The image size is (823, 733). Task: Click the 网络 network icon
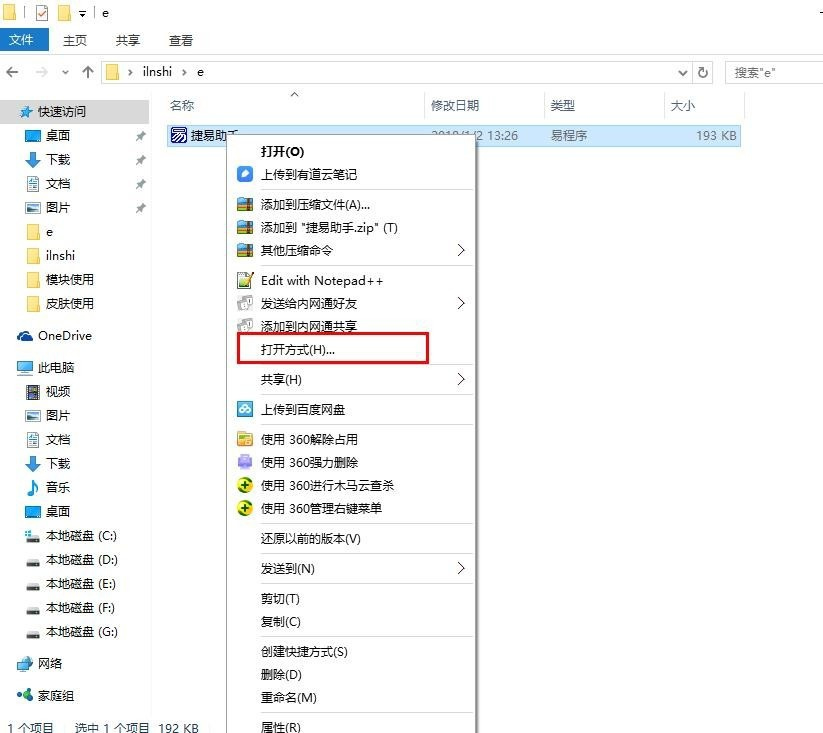[x=25, y=664]
